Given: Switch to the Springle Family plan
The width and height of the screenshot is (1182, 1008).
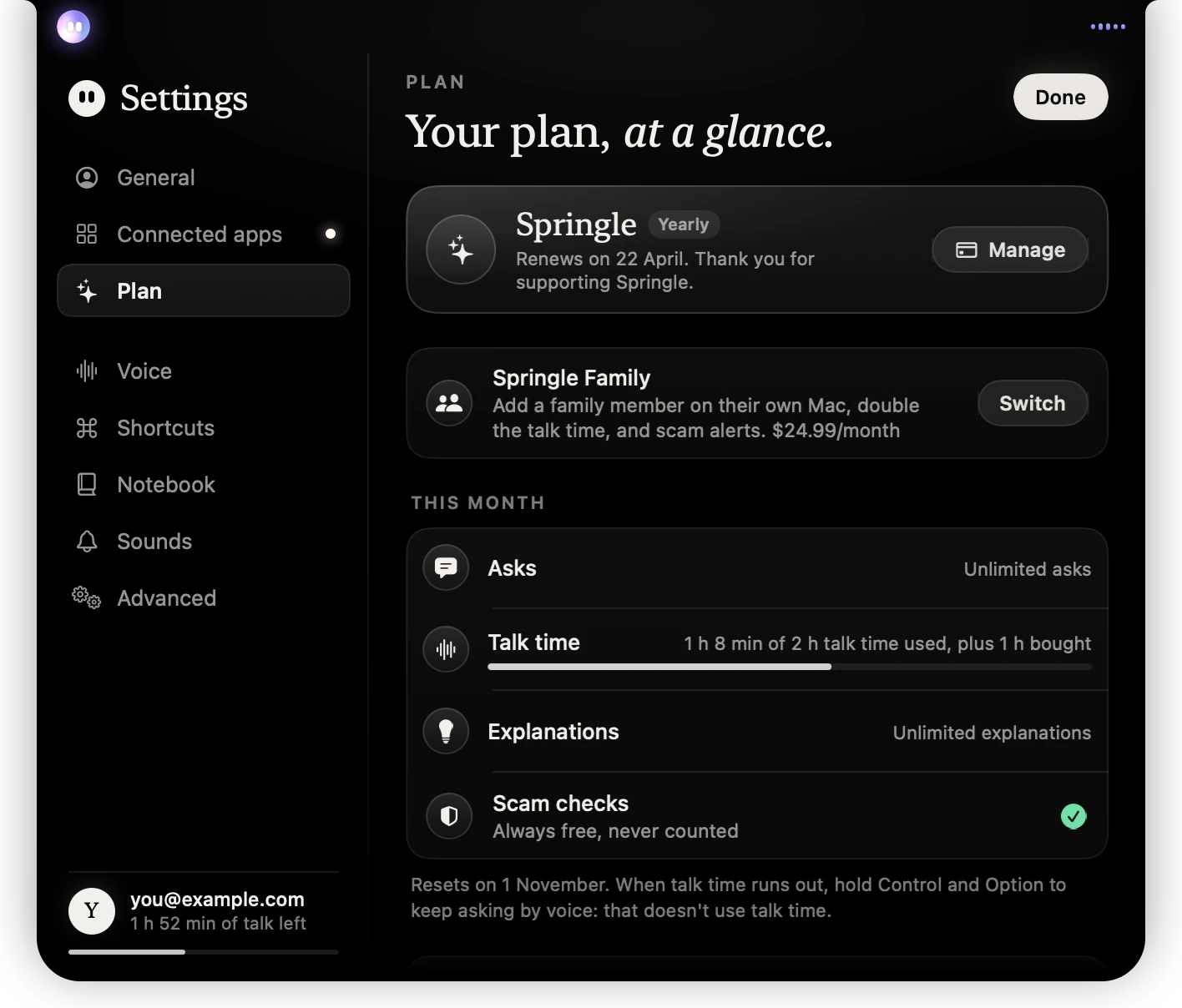Looking at the screenshot, I should click(1033, 403).
